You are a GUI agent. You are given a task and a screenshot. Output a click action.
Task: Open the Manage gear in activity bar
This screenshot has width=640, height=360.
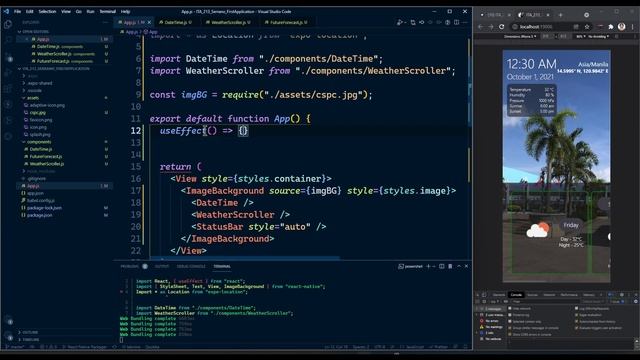9,336
